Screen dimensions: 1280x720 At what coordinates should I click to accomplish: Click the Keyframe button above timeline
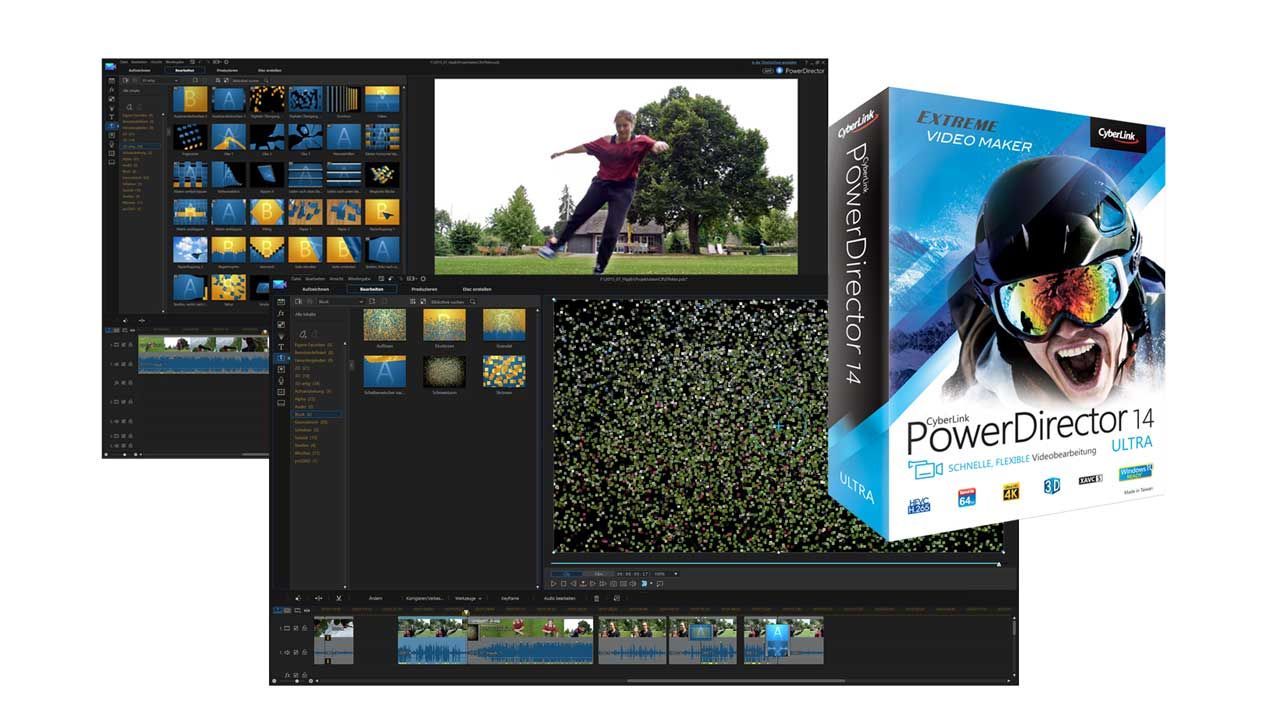510,598
